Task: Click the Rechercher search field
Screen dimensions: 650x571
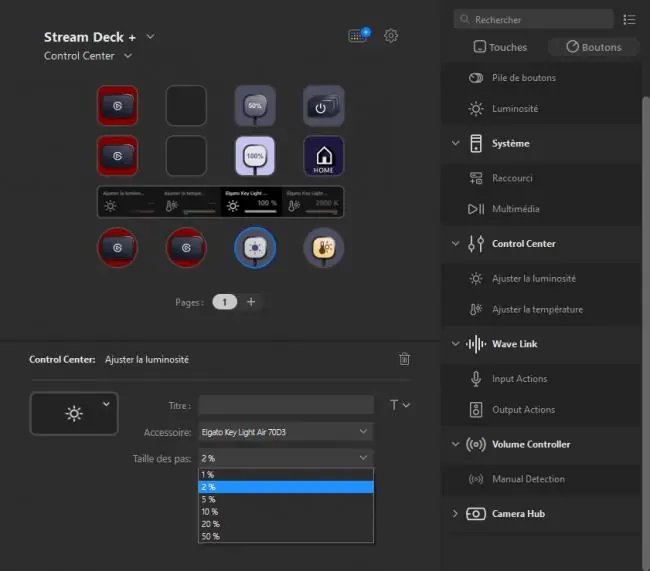Action: pos(534,19)
